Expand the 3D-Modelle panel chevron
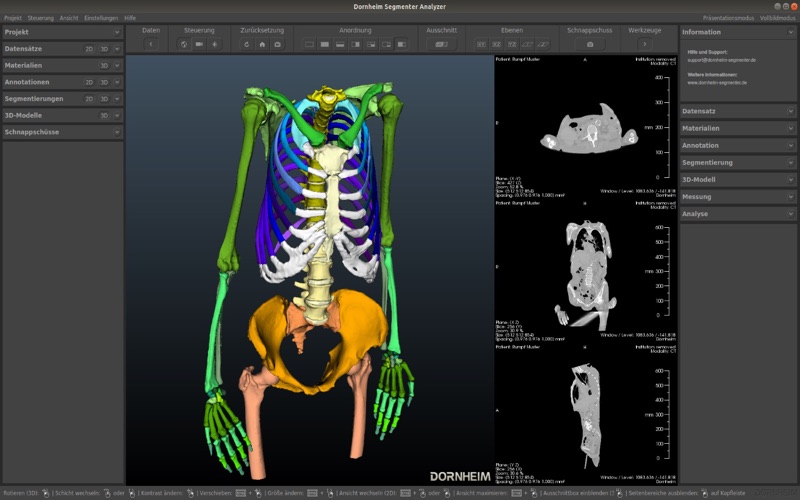800x500 pixels. point(117,116)
